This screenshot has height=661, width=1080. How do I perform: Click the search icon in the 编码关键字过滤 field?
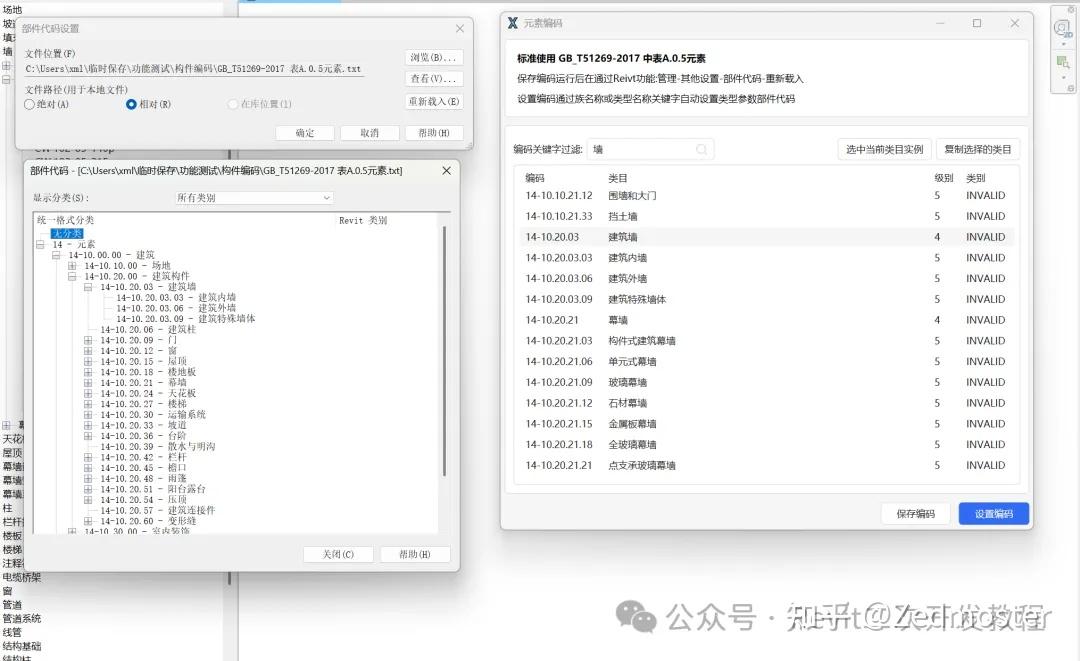(x=702, y=148)
